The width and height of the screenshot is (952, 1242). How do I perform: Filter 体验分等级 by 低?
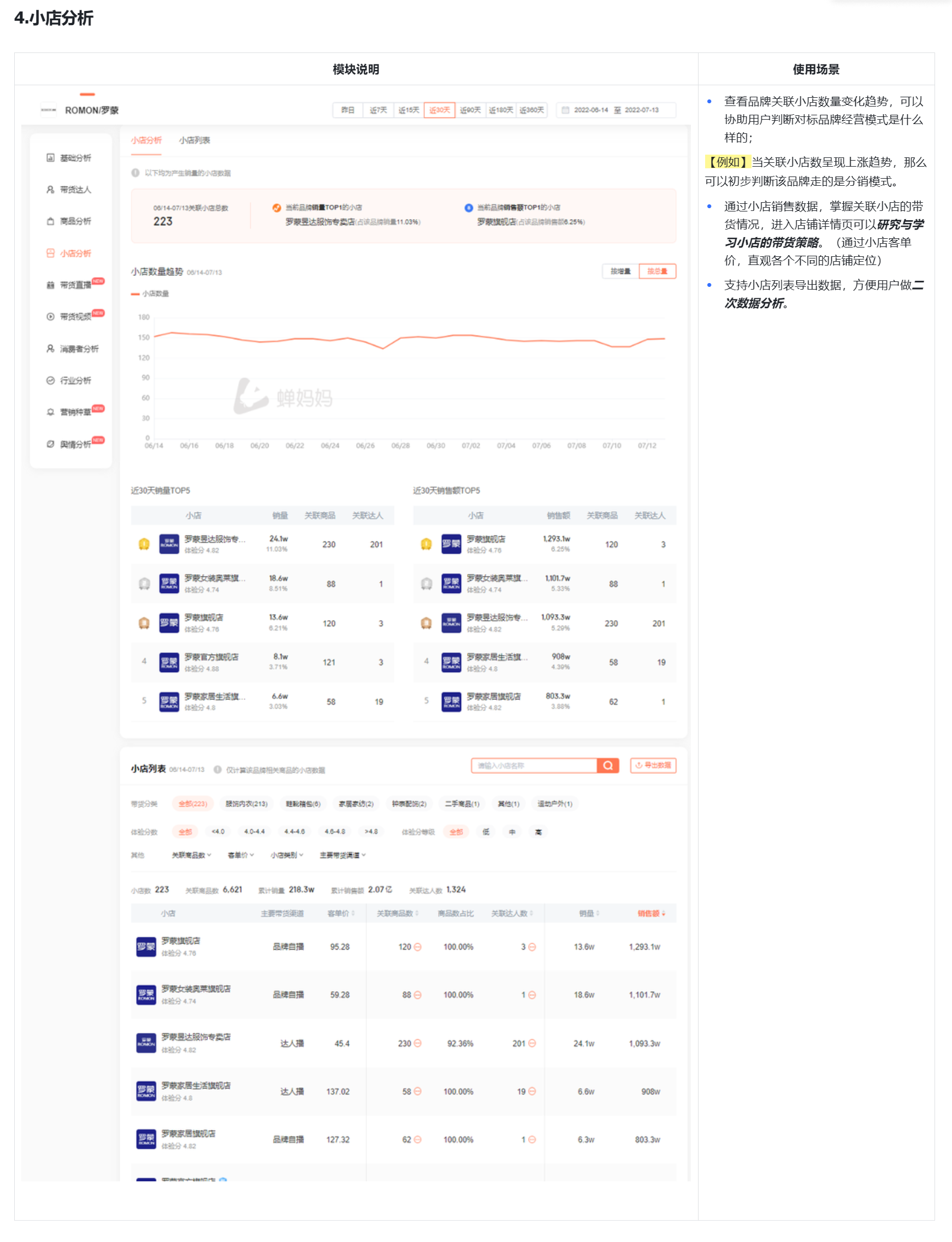tap(486, 832)
